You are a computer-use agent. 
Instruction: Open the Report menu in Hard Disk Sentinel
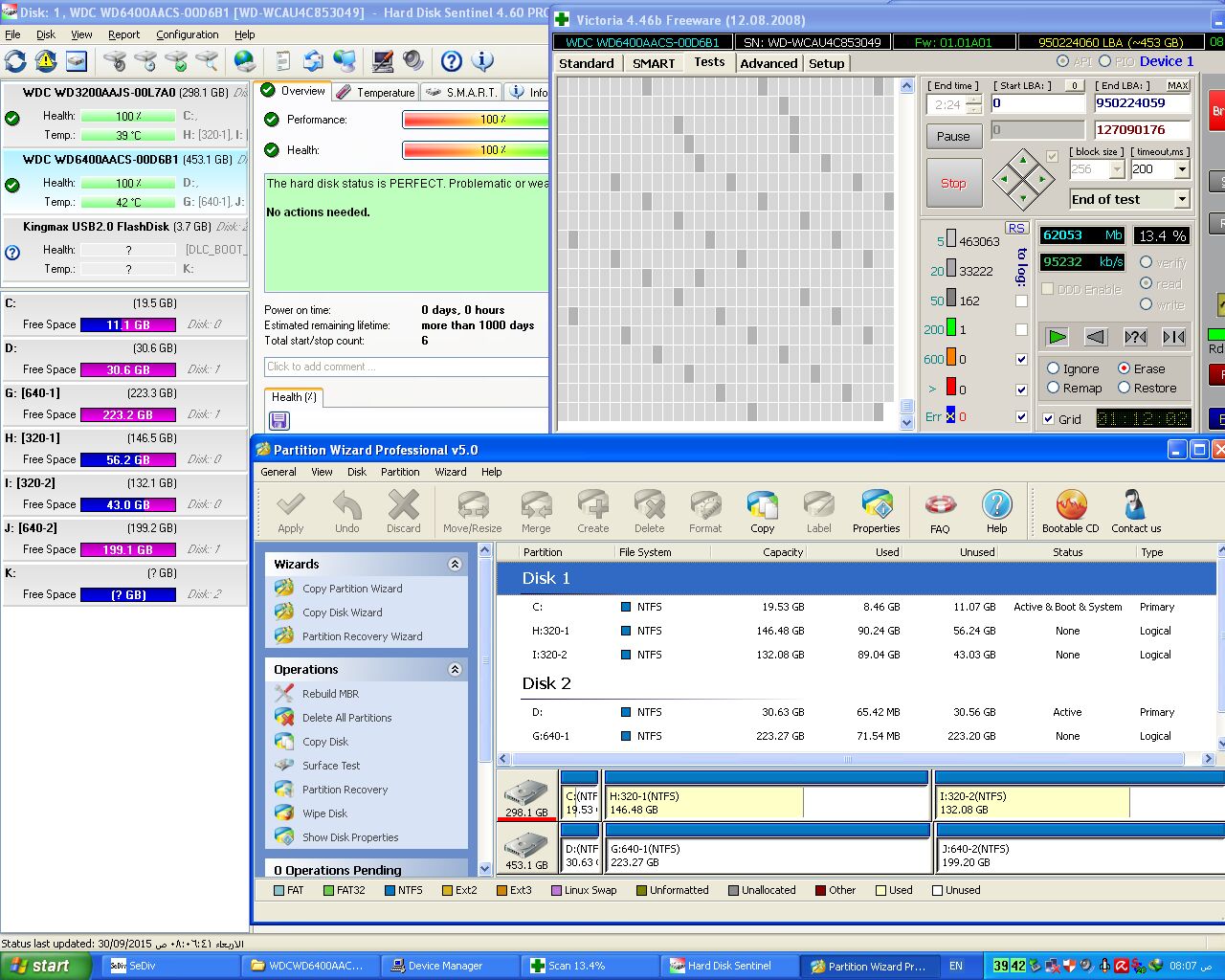123,34
